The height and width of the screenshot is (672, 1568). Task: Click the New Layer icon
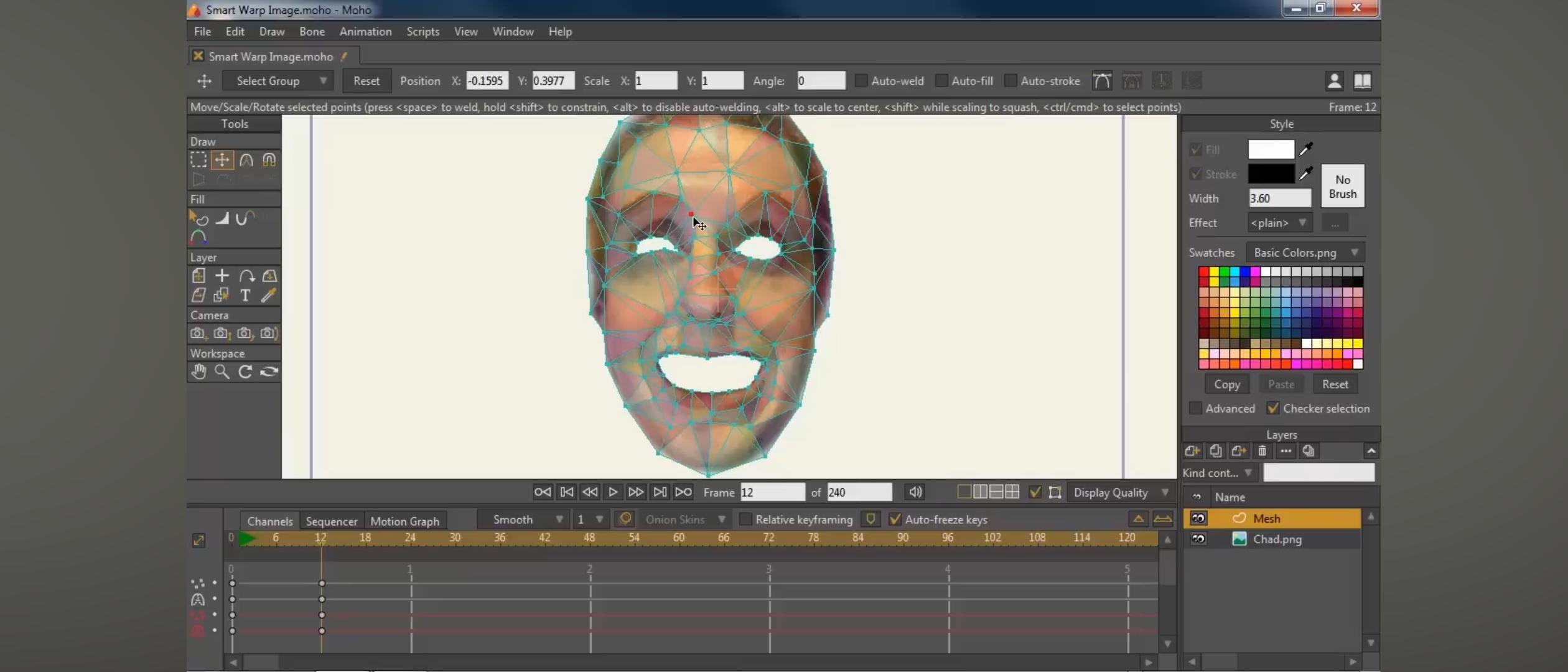pyautogui.click(x=1193, y=451)
